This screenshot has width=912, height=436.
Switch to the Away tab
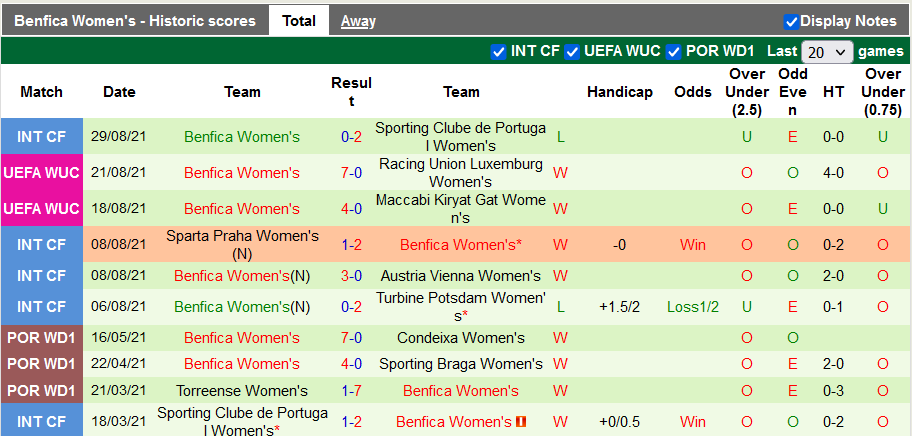[358, 20]
